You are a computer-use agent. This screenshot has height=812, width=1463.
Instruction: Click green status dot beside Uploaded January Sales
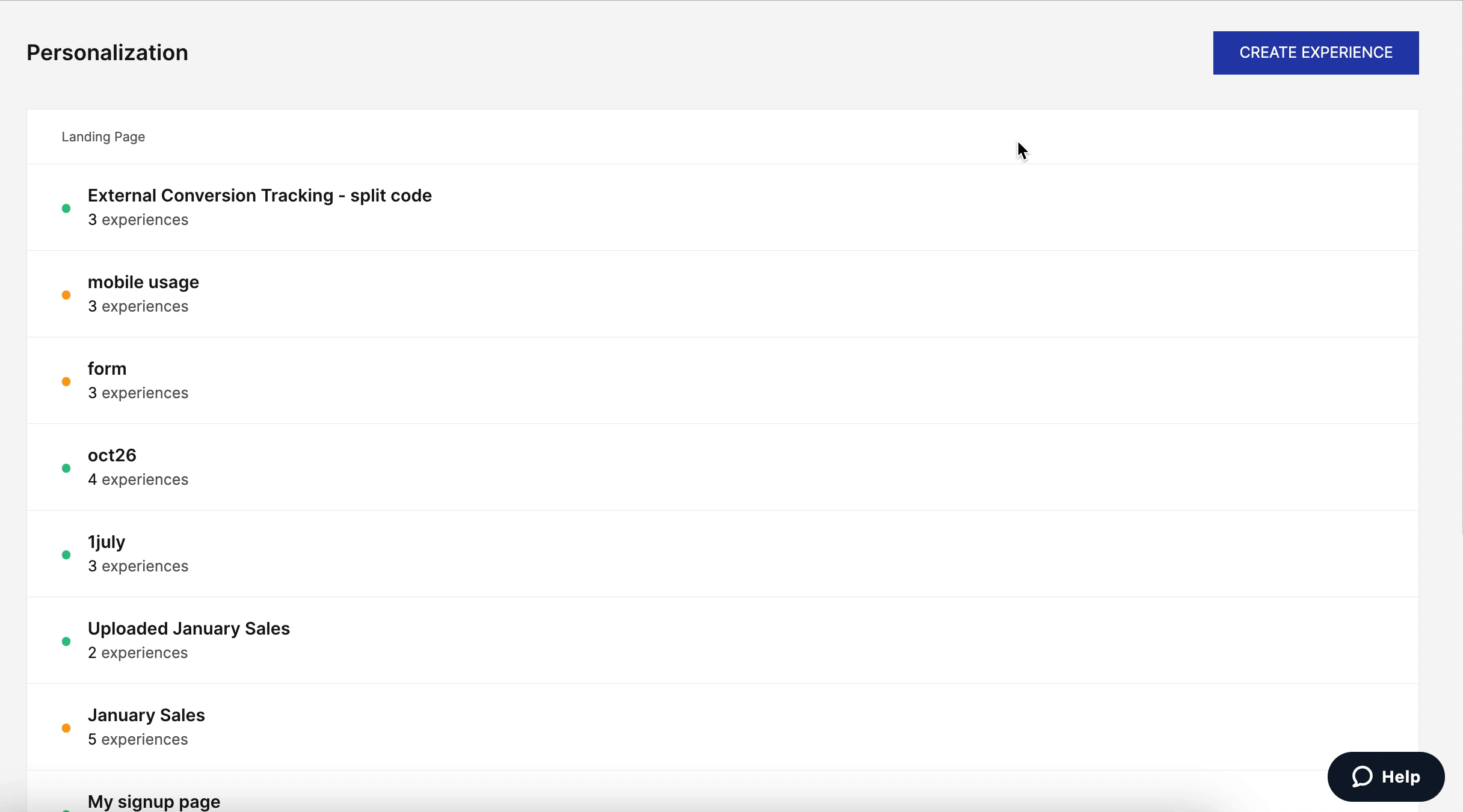click(x=66, y=641)
